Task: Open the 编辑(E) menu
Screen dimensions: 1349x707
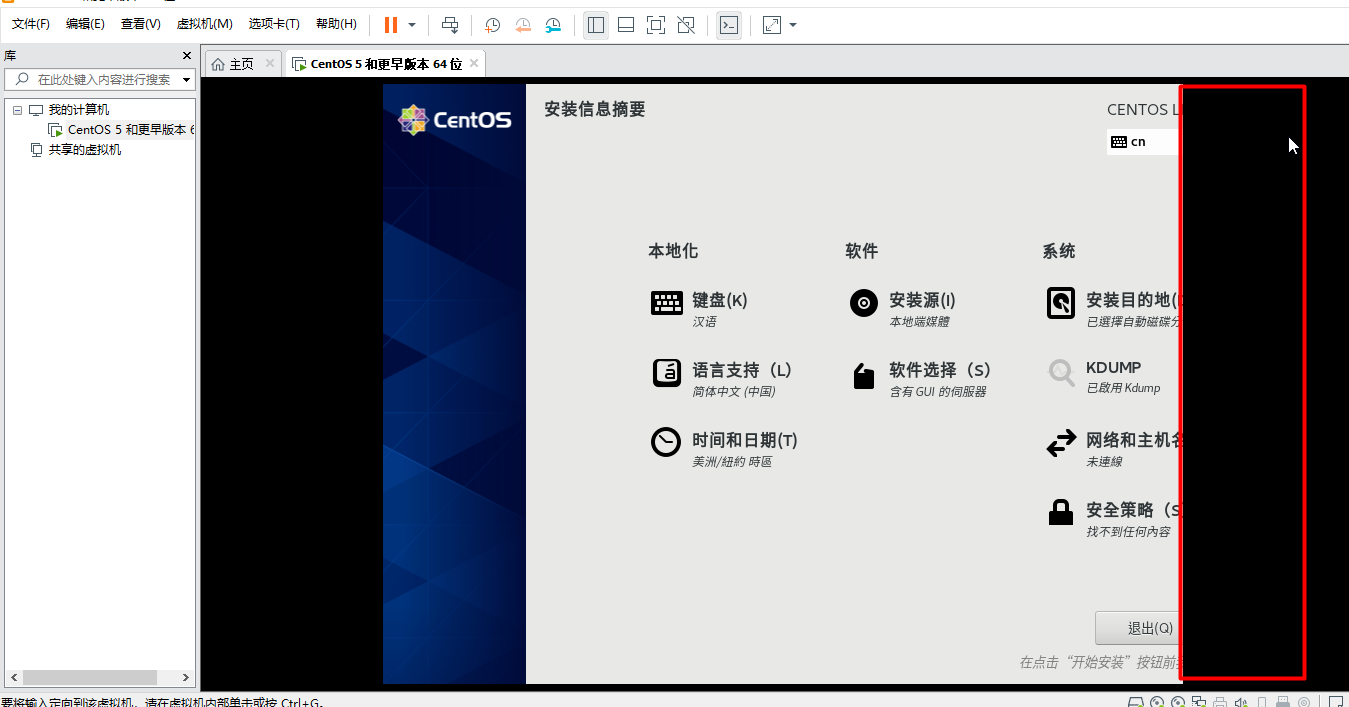Action: click(x=85, y=24)
